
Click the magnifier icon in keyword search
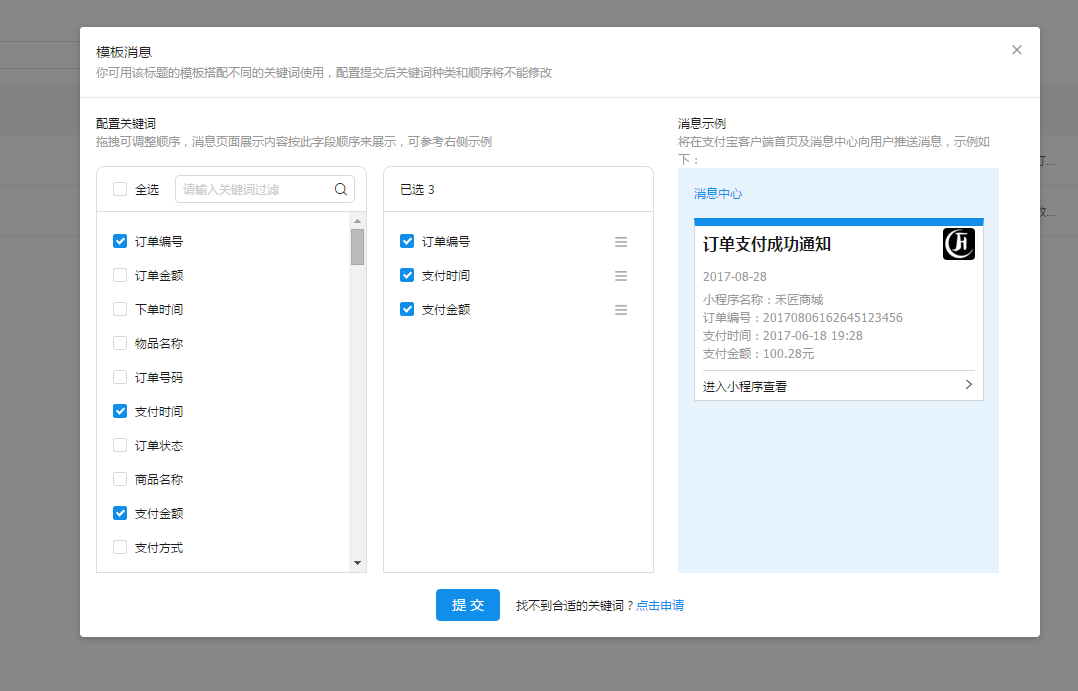pos(340,189)
